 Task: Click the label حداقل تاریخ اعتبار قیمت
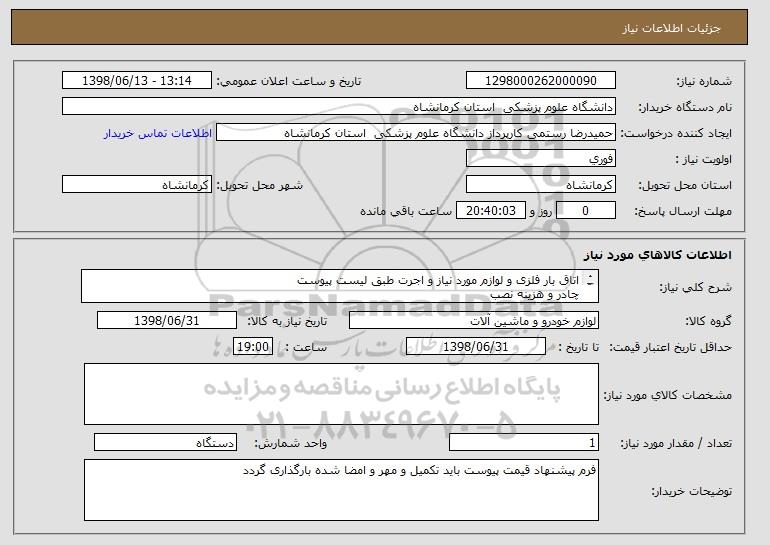coord(671,347)
